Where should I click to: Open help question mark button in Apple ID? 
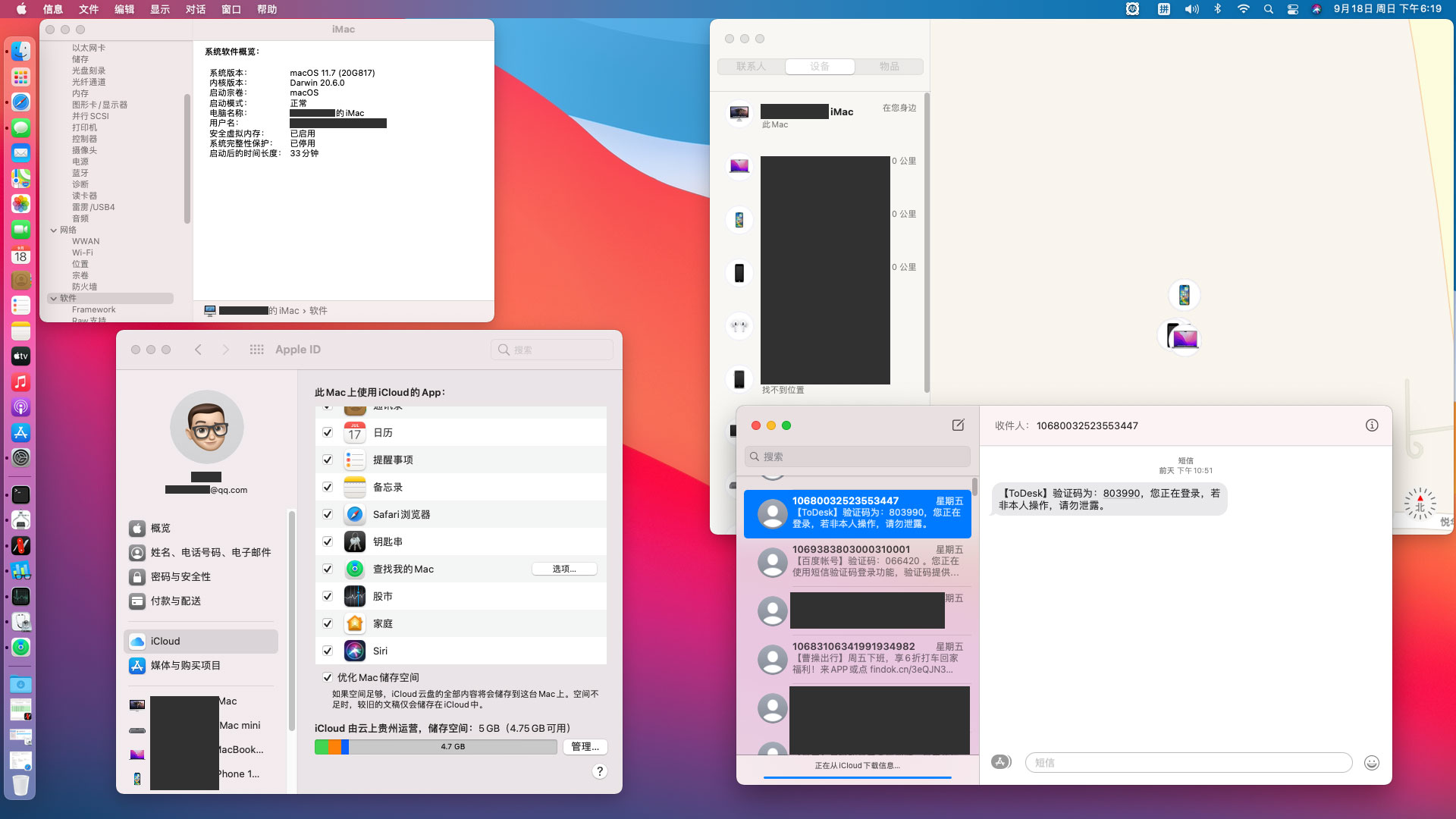[600, 771]
